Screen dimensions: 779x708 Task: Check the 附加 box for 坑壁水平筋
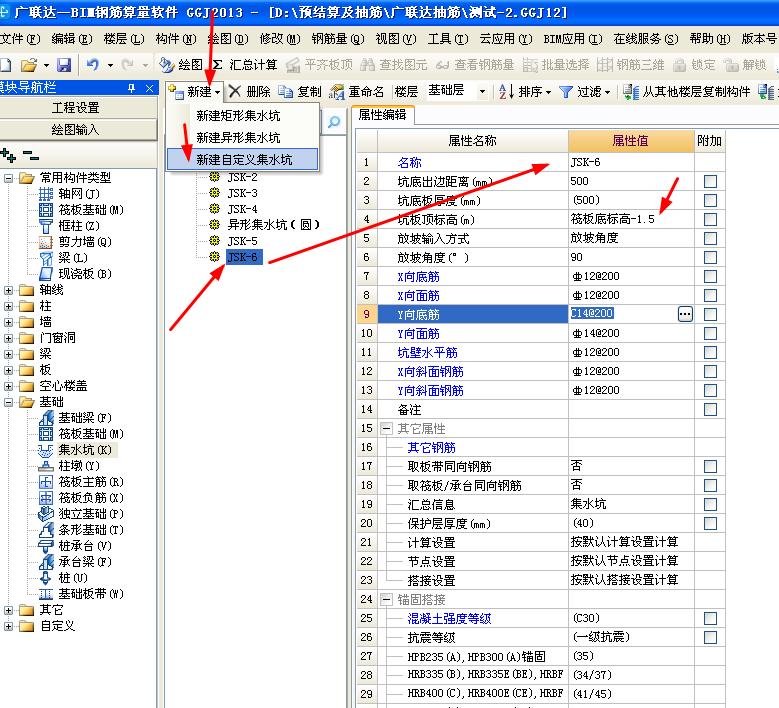(710, 353)
